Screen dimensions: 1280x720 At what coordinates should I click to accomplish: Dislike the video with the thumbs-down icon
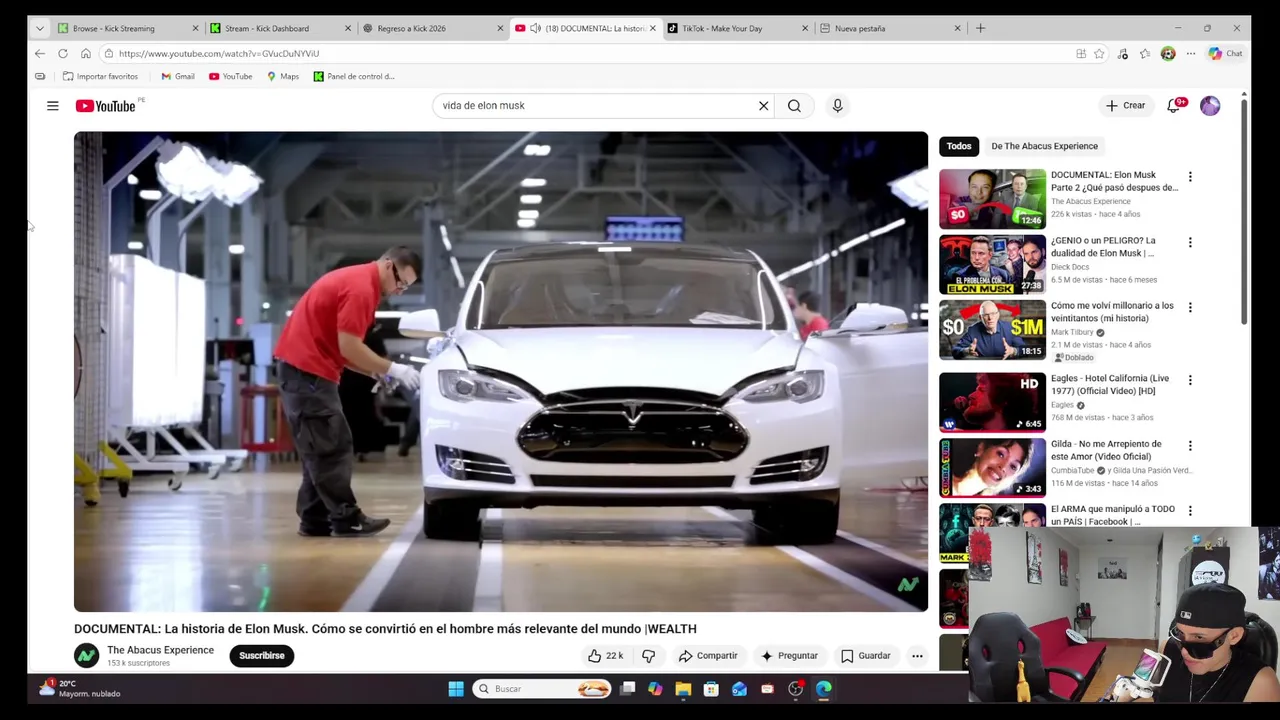tap(648, 656)
